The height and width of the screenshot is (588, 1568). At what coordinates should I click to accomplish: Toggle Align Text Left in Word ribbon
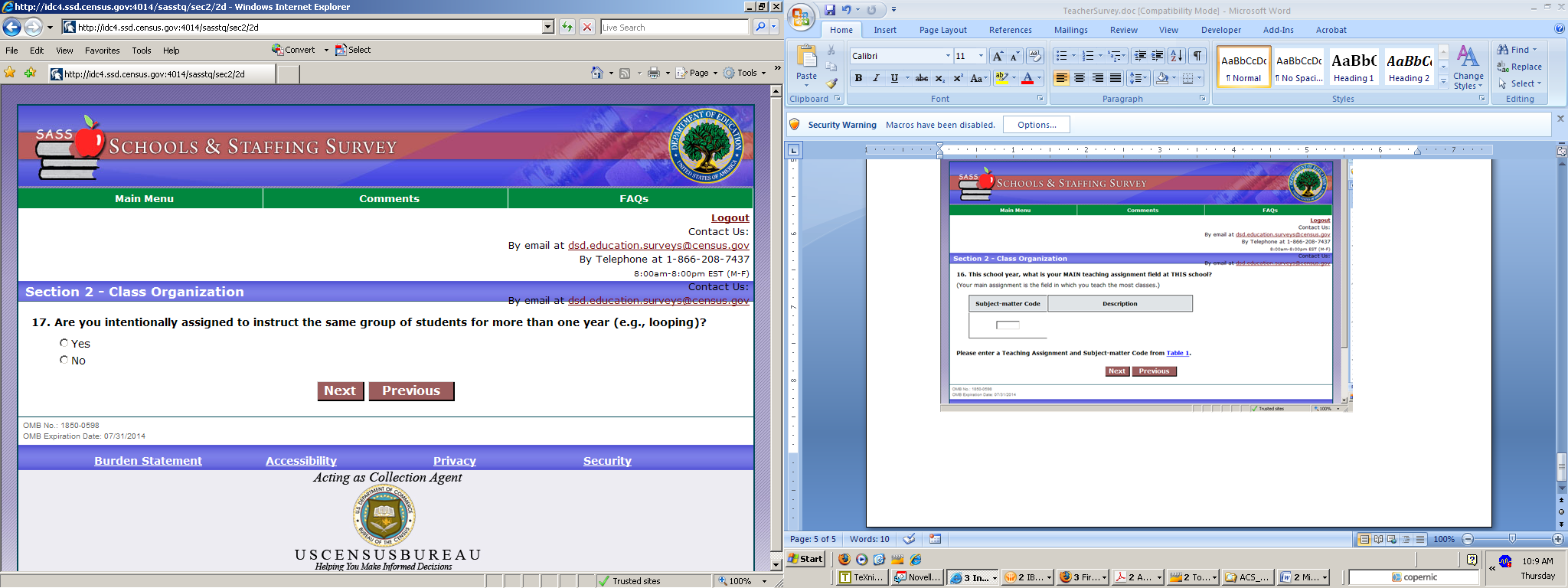pyautogui.click(x=1061, y=78)
